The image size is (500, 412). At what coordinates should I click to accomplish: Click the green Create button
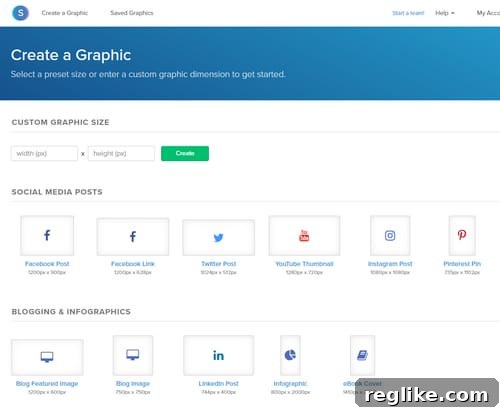185,153
